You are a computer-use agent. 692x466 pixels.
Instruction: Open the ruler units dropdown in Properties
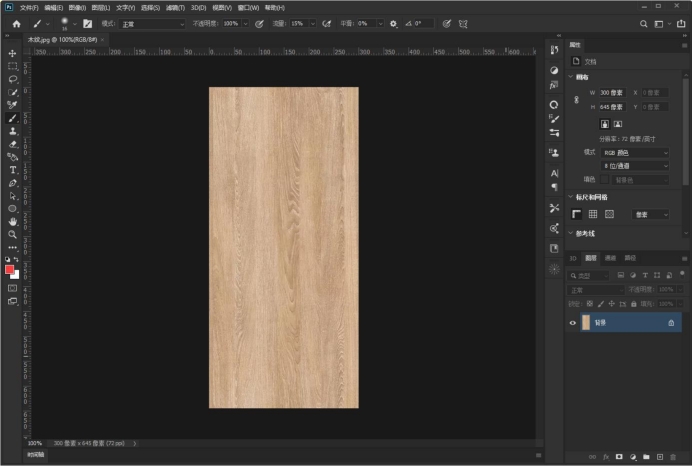(651, 214)
